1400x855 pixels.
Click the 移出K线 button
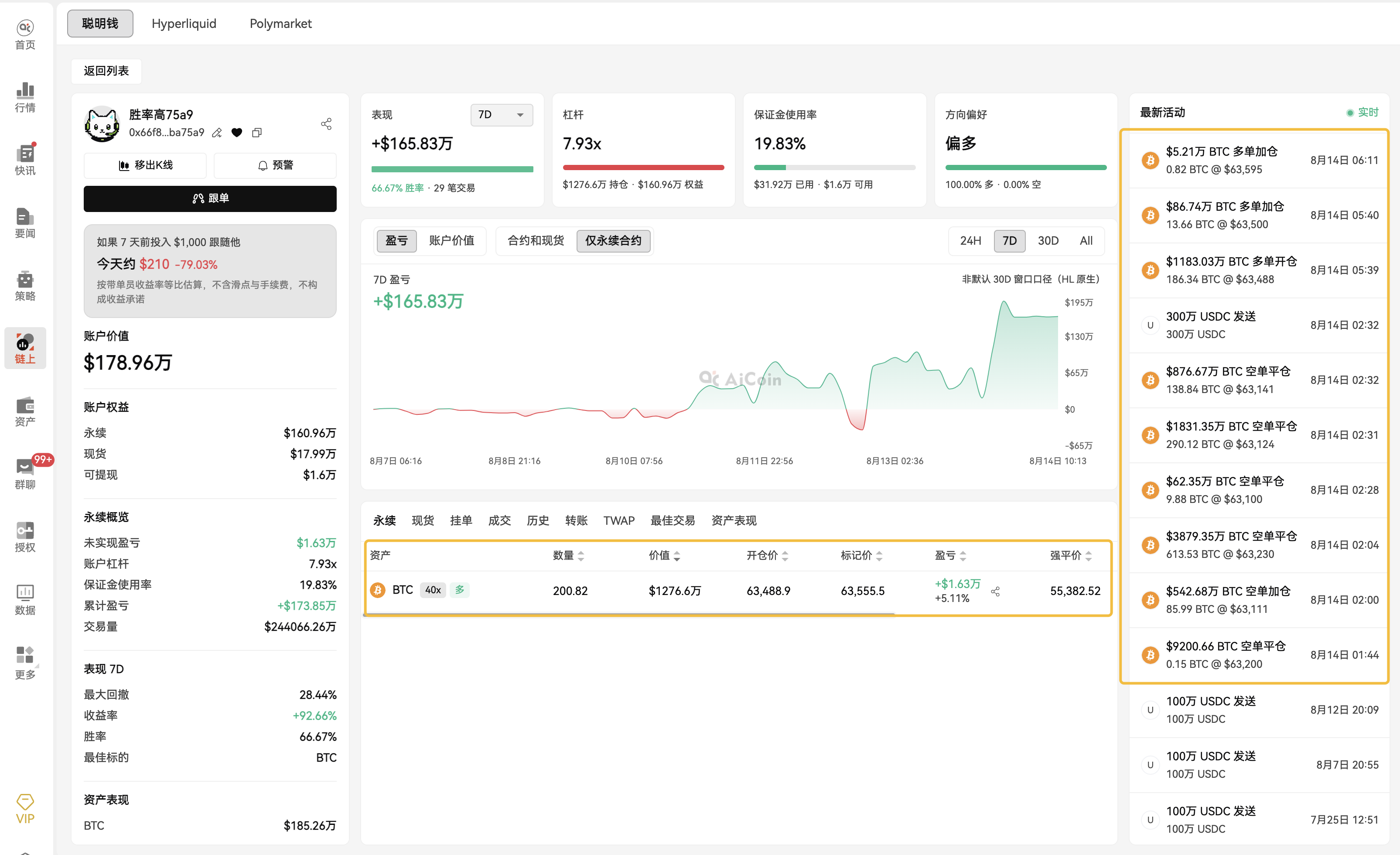click(146, 165)
